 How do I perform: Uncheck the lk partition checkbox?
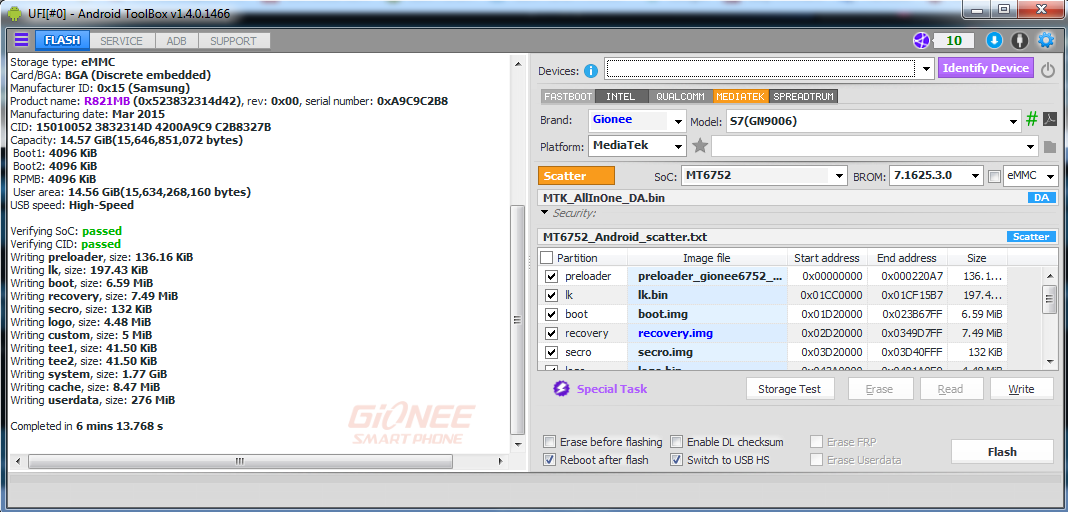coord(551,295)
